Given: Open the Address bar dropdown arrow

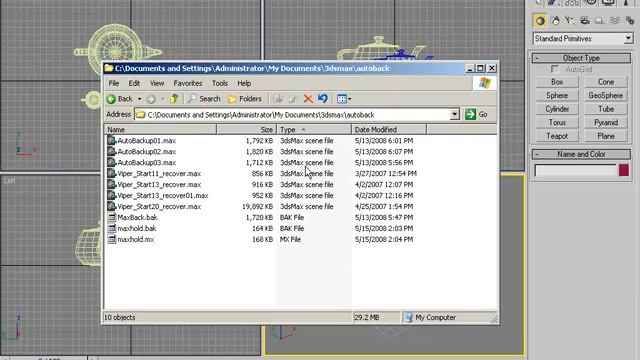Looking at the screenshot, I should [454, 115].
